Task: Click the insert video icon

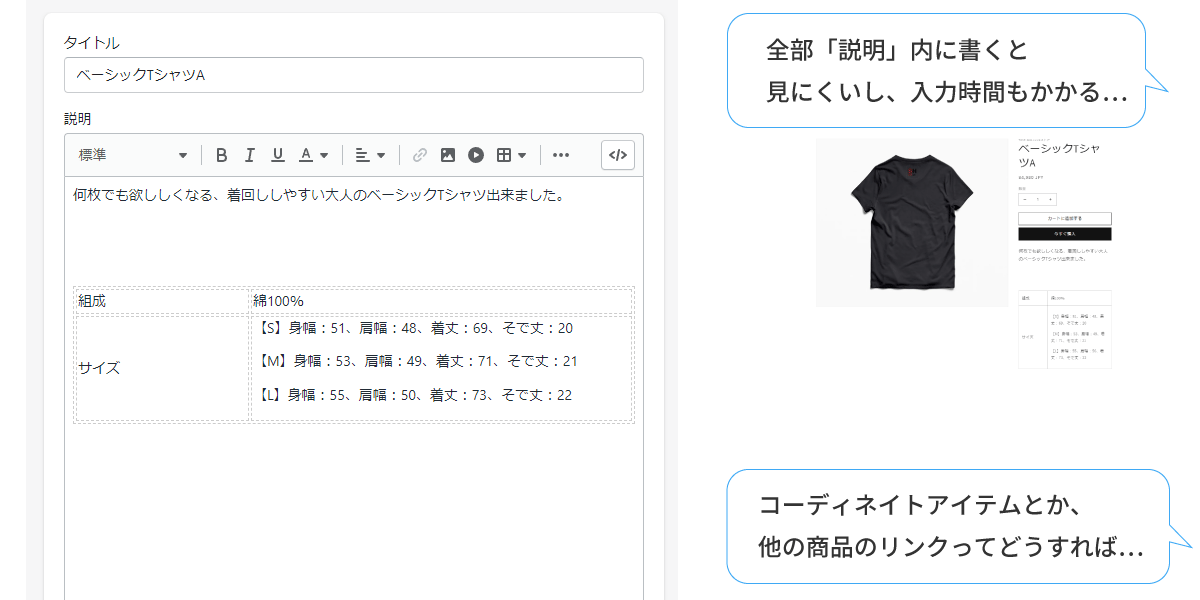Action: click(x=476, y=155)
